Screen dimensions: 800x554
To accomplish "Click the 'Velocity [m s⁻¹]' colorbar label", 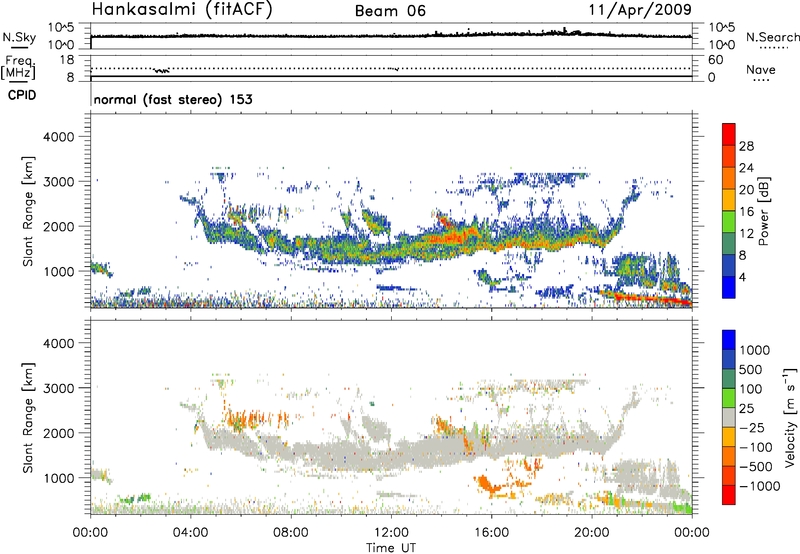I will tap(790, 417).
